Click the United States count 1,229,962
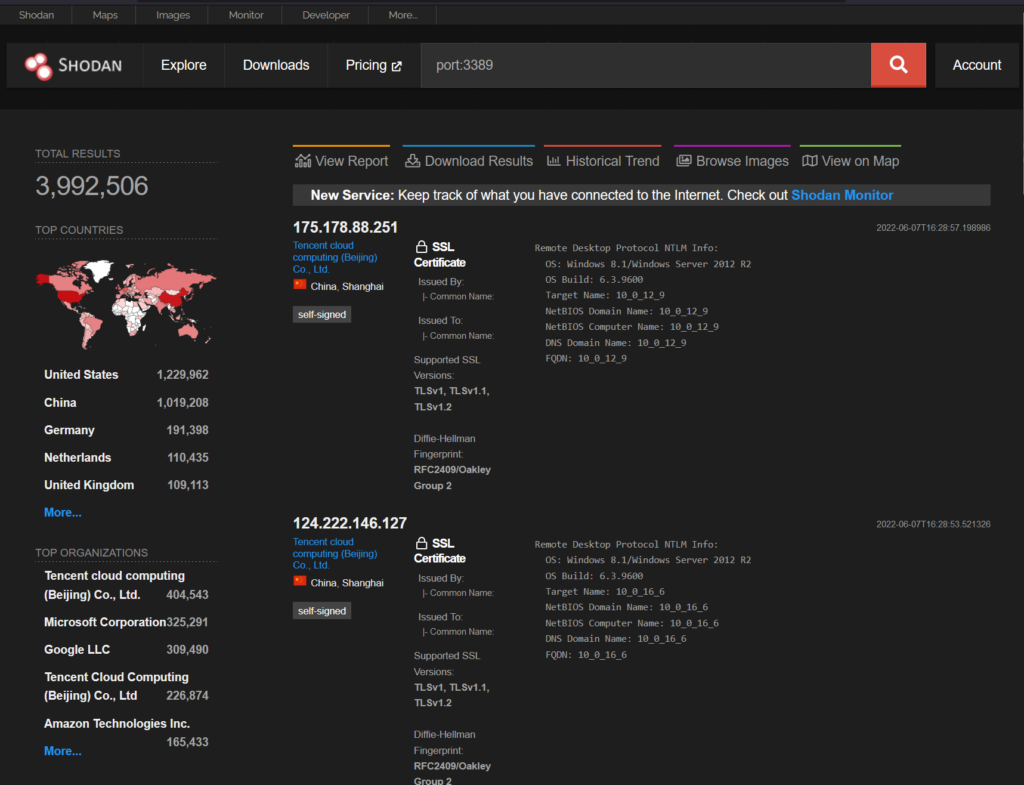Screen dimensions: 1024x785 183,375
